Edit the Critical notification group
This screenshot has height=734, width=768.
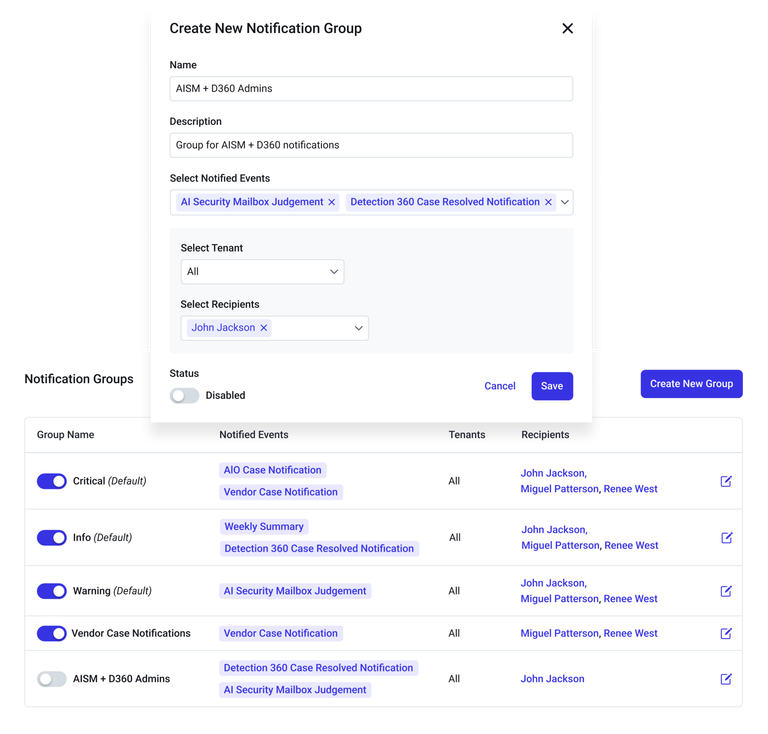pyautogui.click(x=726, y=481)
